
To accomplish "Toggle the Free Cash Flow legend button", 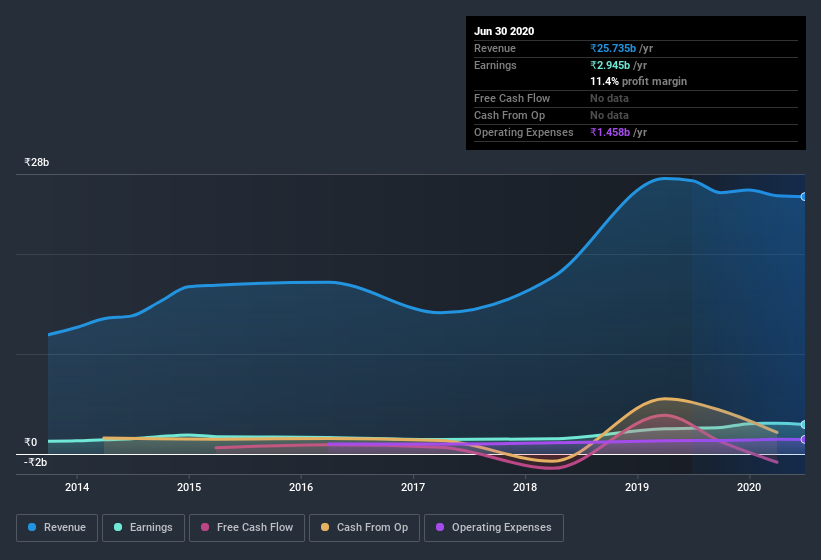I will [x=247, y=528].
